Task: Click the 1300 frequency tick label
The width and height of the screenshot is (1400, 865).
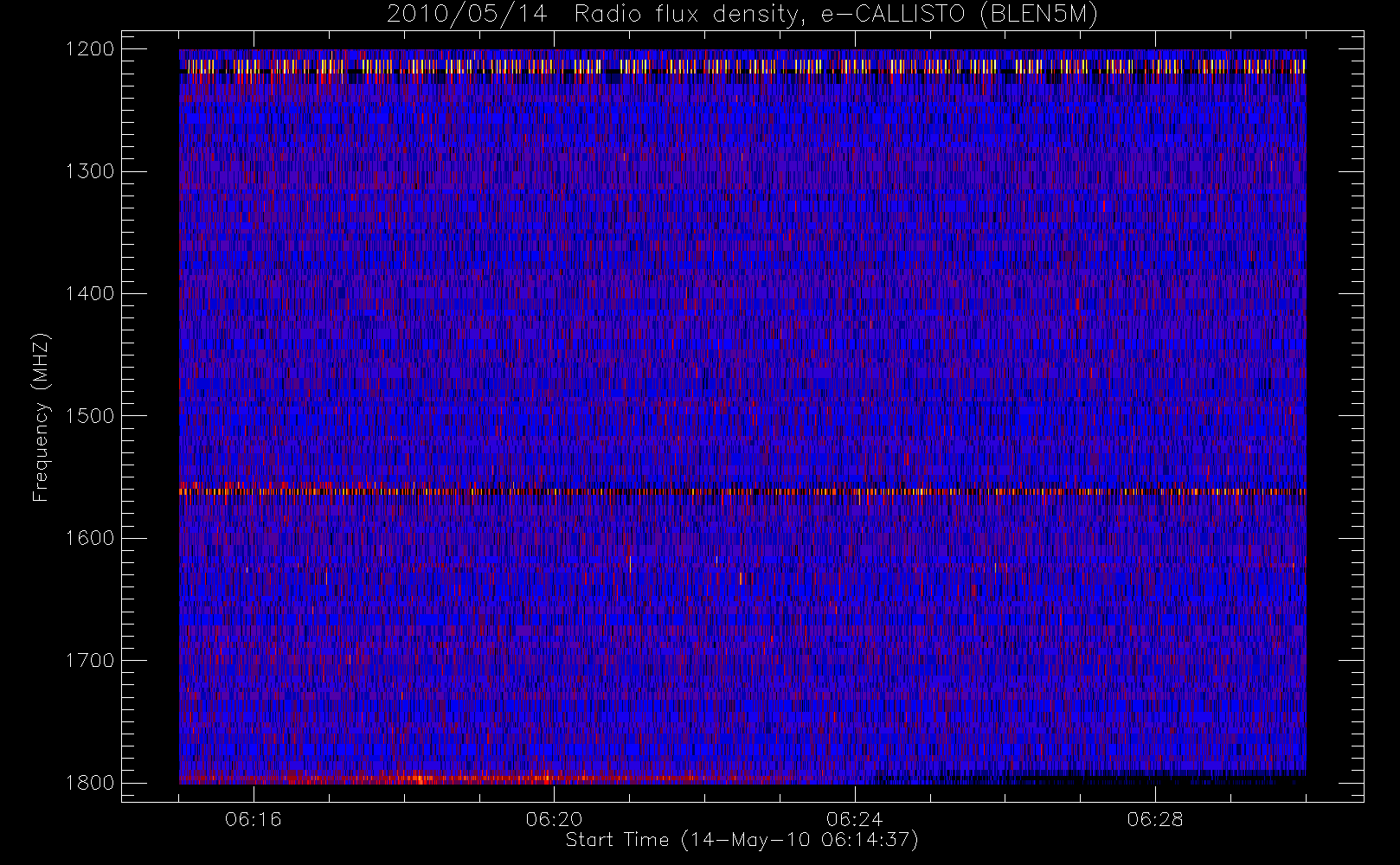Action: click(90, 171)
